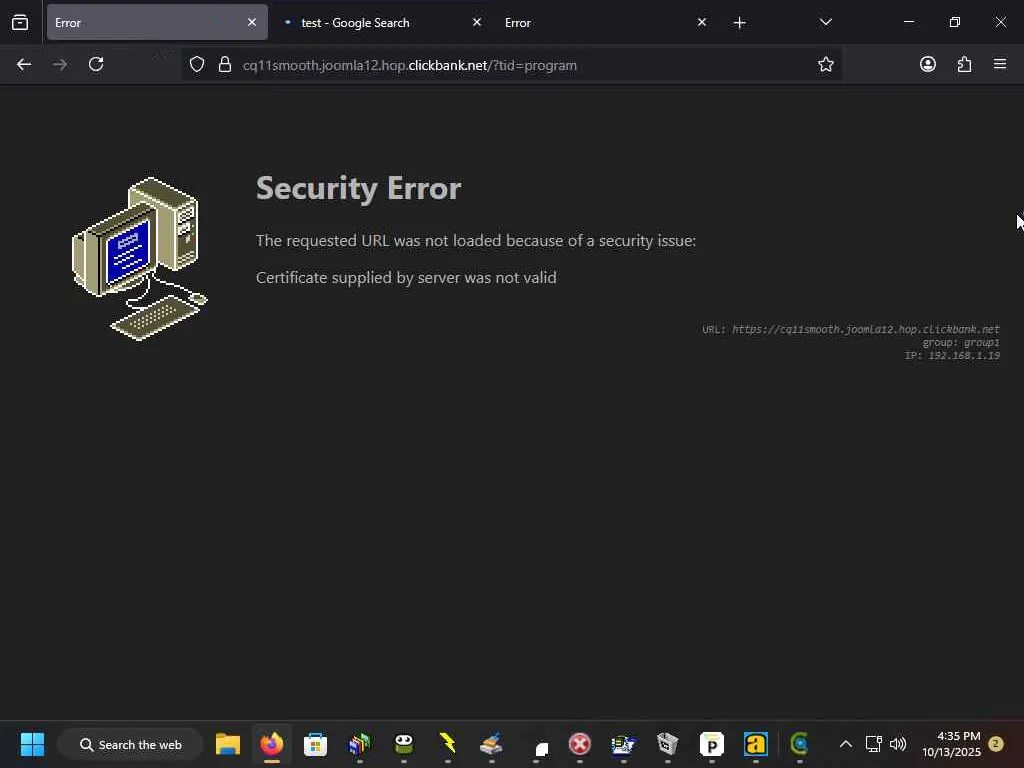1024x768 pixels.
Task: Go back to the previous page
Action: pyautogui.click(x=24, y=65)
